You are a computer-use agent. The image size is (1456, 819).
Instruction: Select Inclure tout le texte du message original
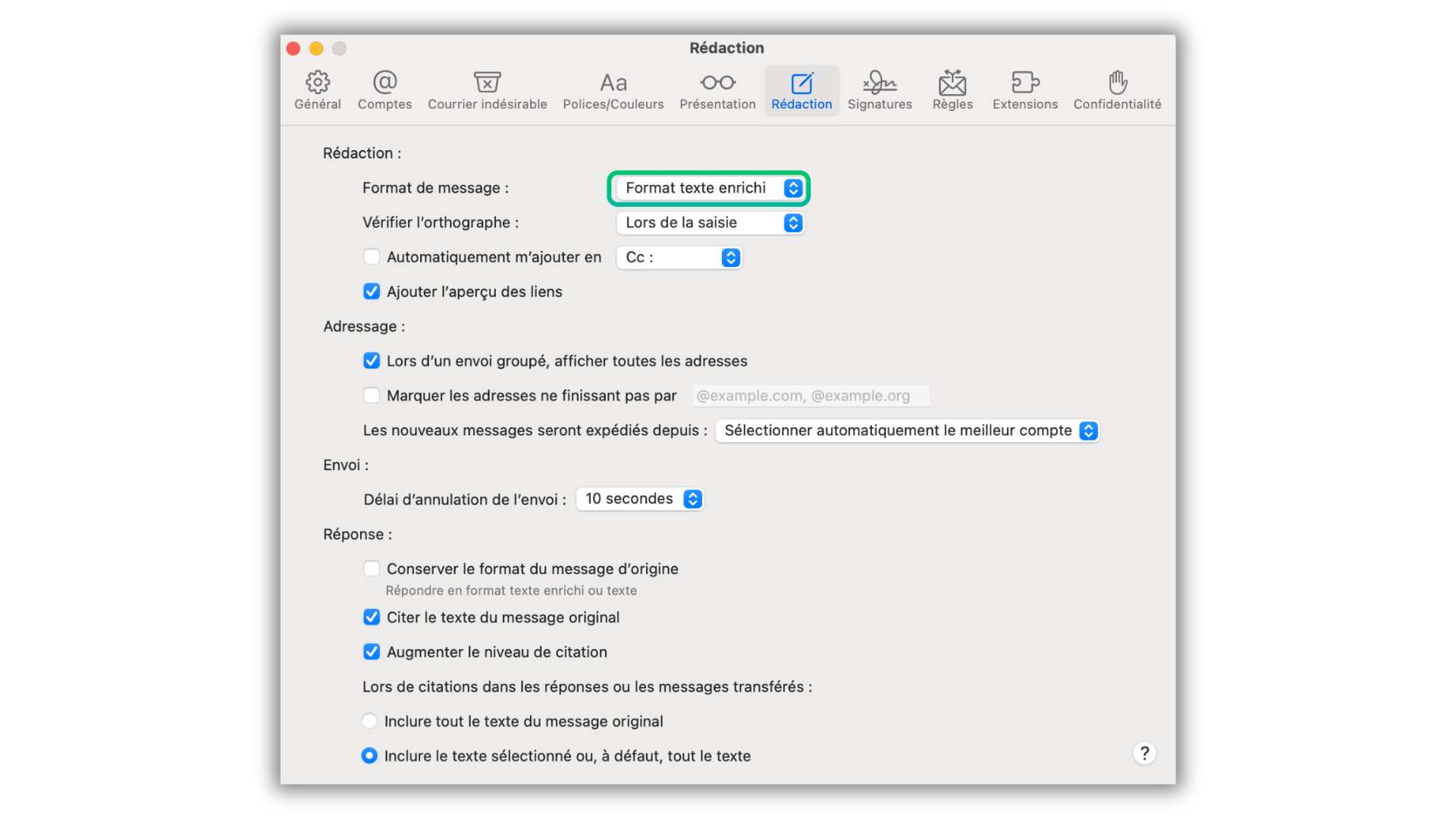369,721
